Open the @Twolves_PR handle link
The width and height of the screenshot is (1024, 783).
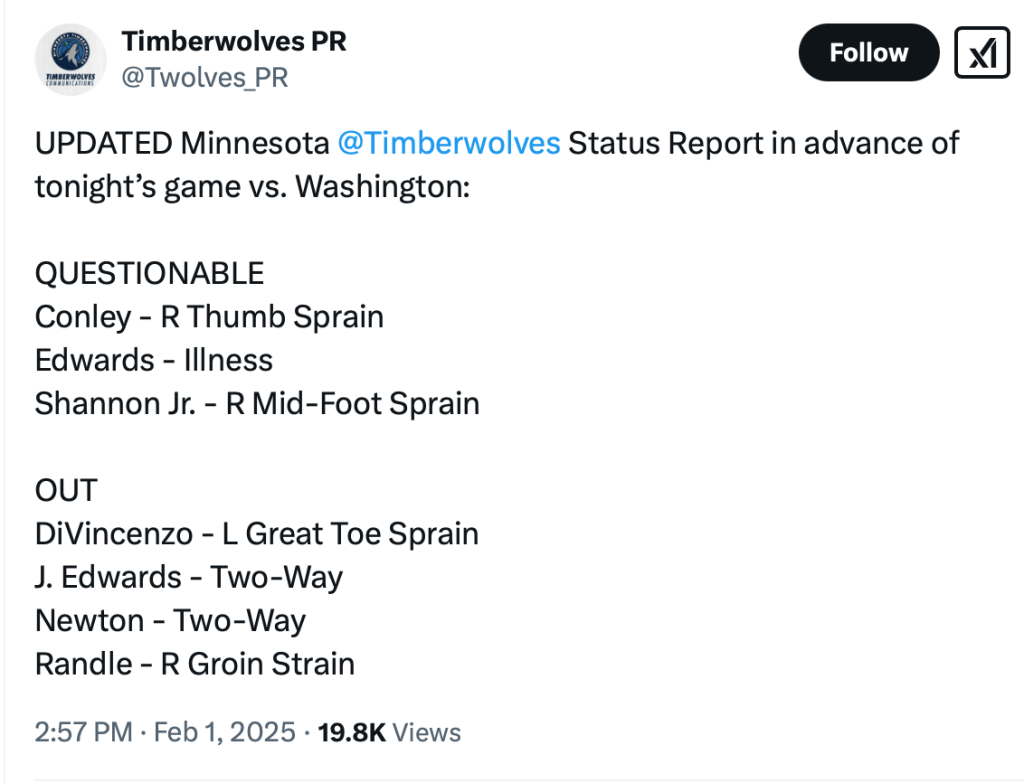click(204, 78)
